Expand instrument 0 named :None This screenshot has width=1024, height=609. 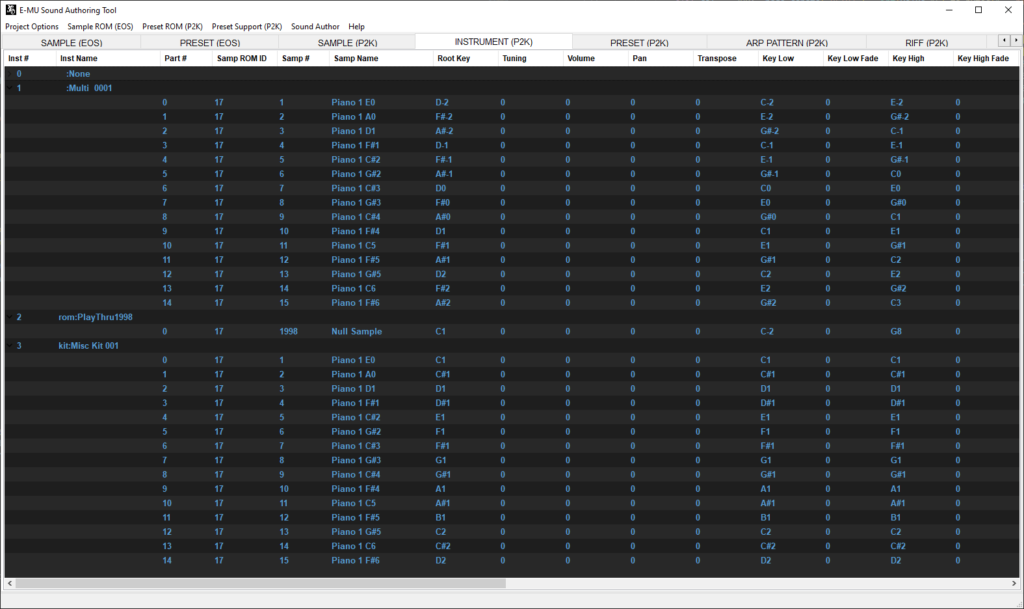tap(9, 74)
